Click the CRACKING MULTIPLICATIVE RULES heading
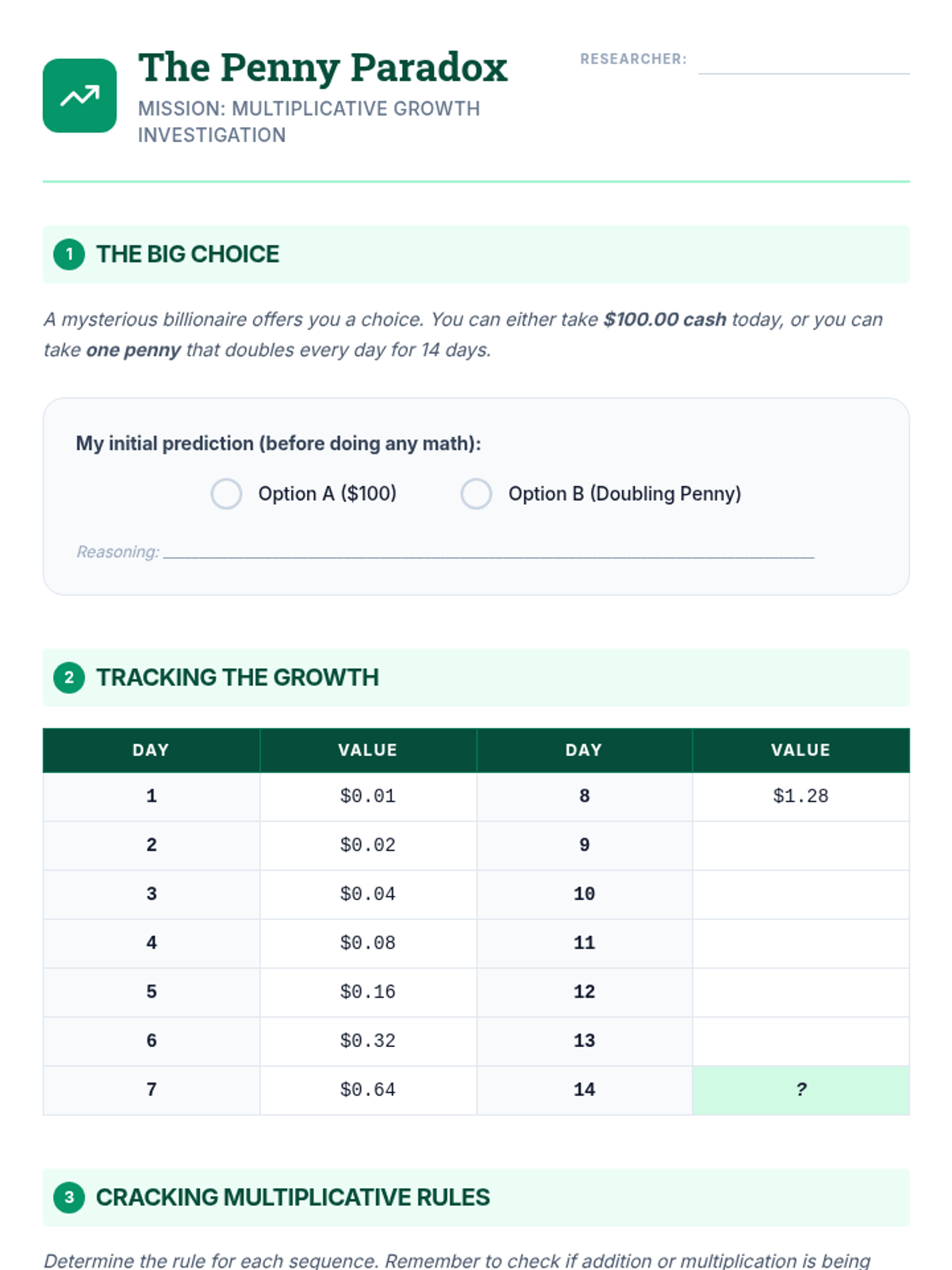The width and height of the screenshot is (952, 1270). (293, 1197)
